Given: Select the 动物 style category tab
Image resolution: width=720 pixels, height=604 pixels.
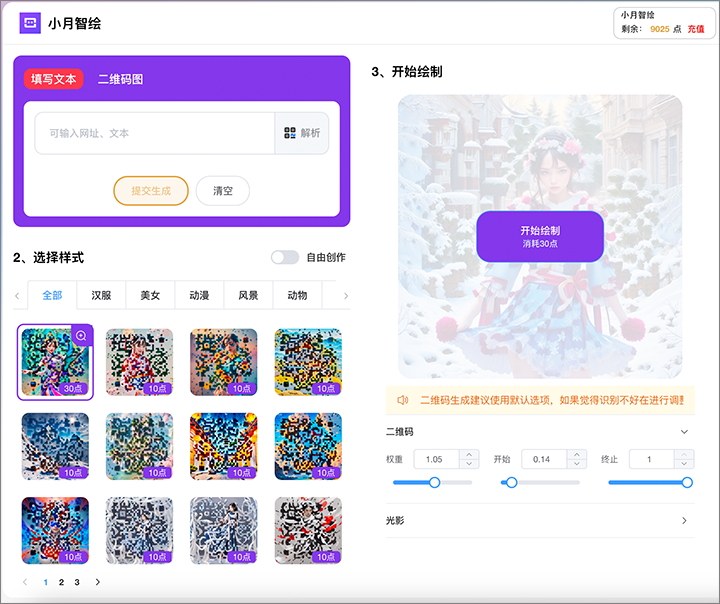Looking at the screenshot, I should (297, 295).
